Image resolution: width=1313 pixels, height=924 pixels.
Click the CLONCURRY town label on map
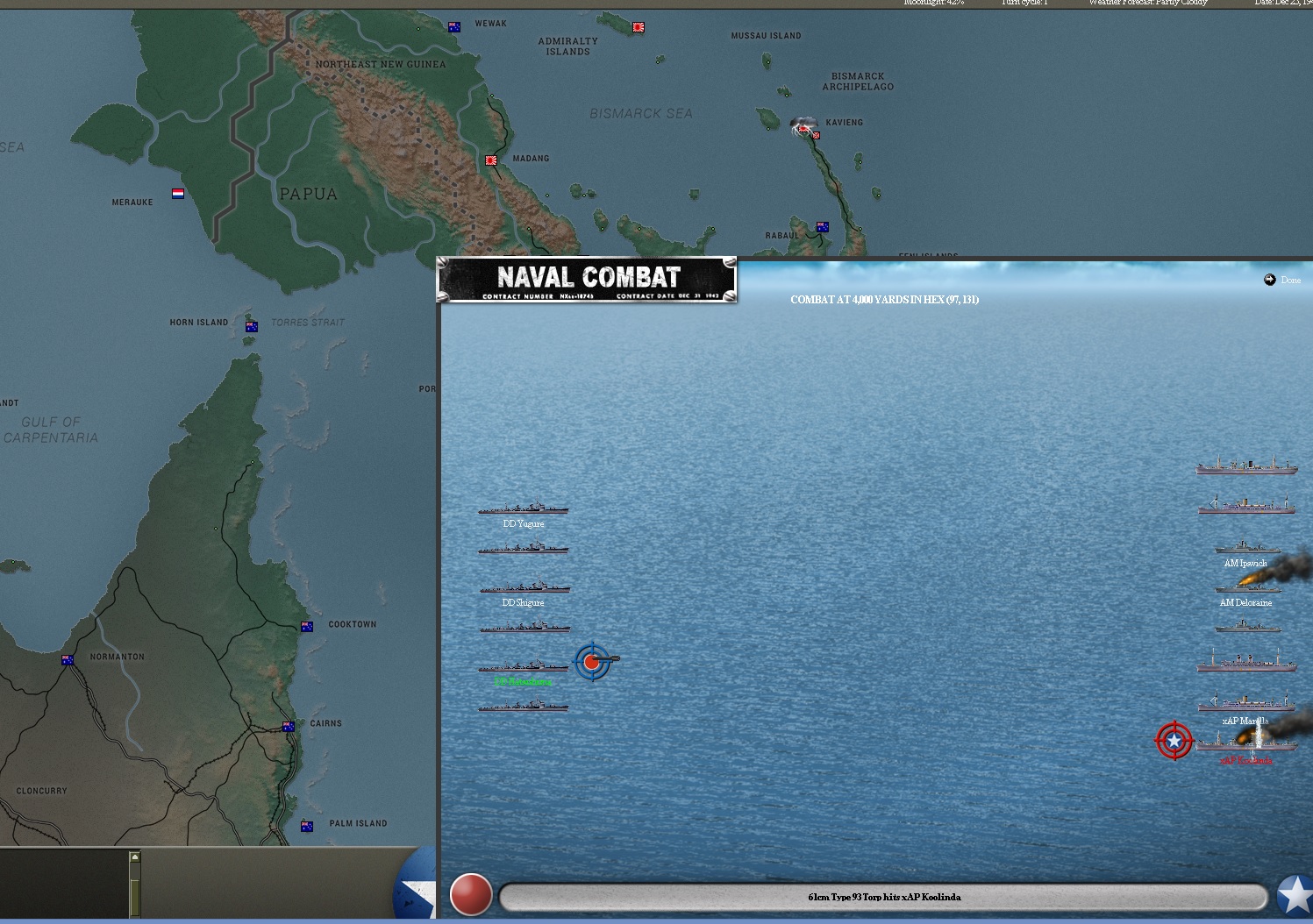[x=41, y=791]
